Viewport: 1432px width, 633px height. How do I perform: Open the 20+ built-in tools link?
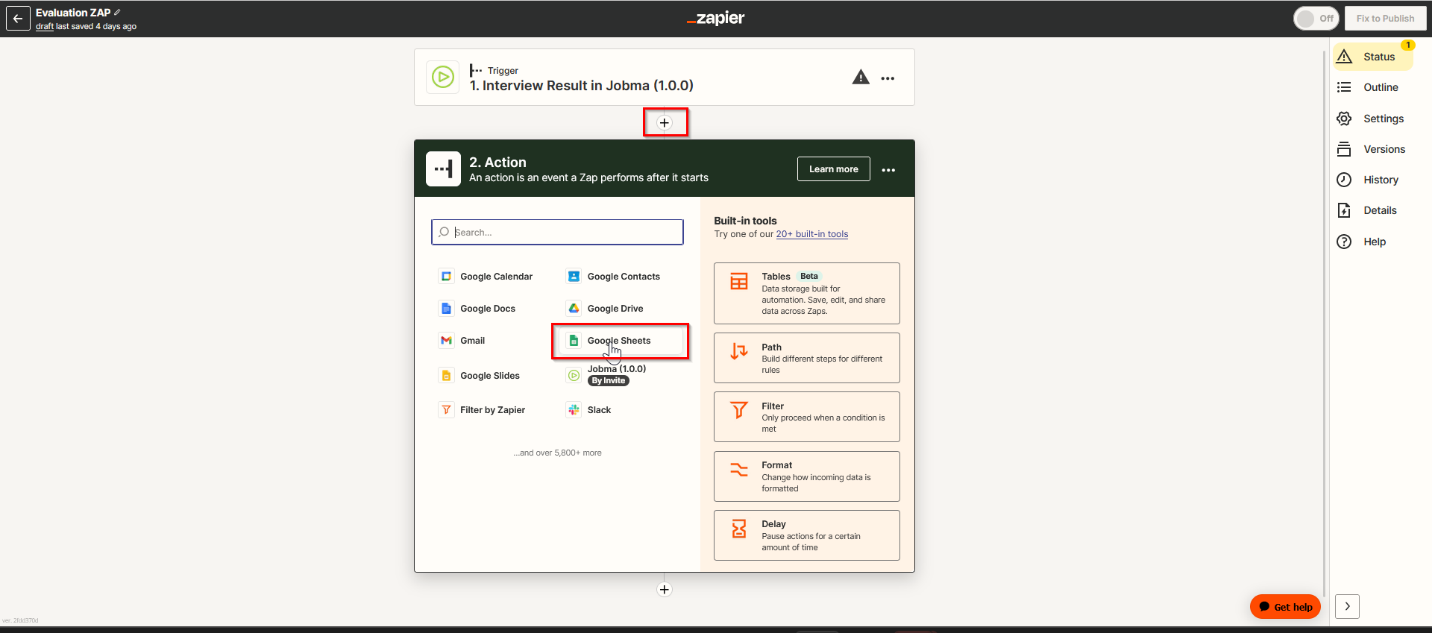[x=812, y=234]
